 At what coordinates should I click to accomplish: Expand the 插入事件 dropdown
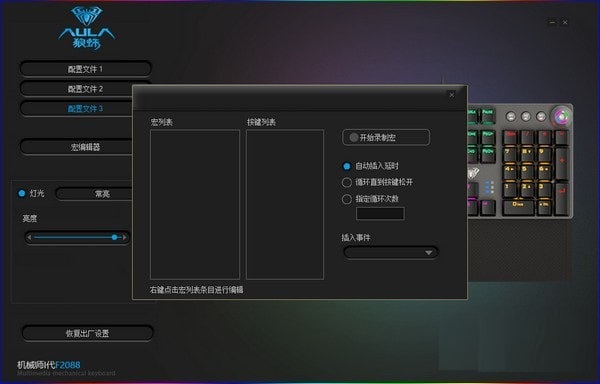pyautogui.click(x=391, y=252)
